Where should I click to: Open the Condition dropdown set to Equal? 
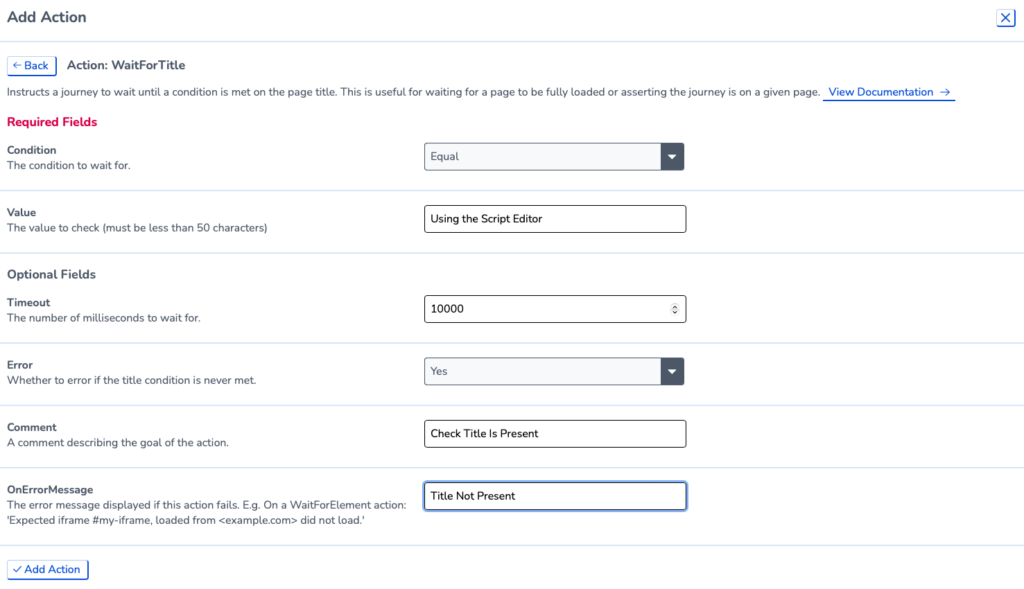(x=554, y=157)
